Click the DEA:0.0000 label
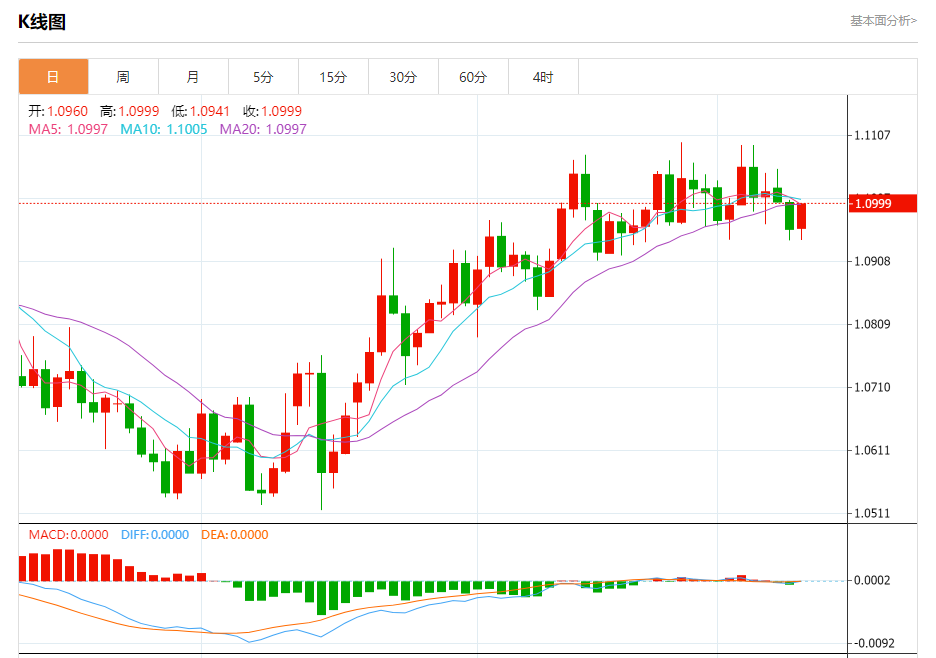Image resolution: width=936 pixels, height=658 pixels. point(235,534)
